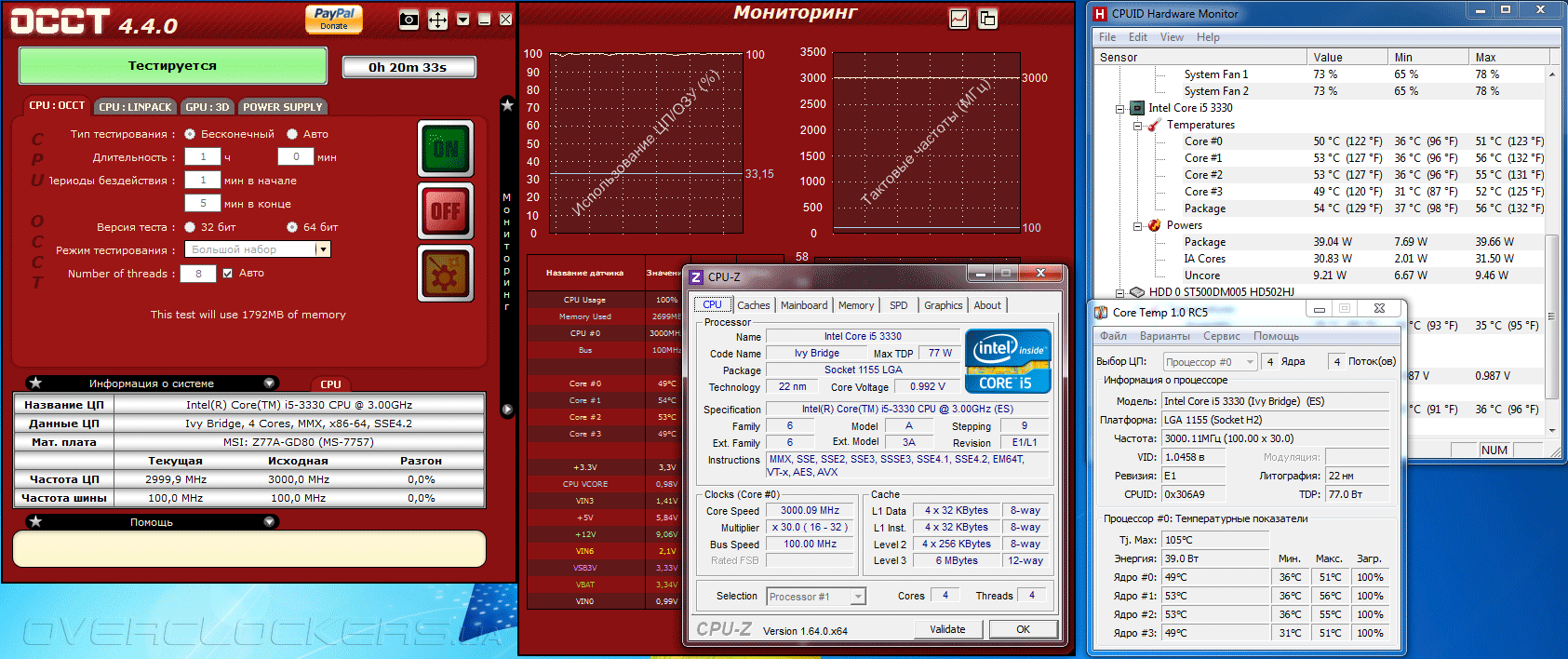
Task: Click the мин в конце idle period field
Action: tap(203, 204)
